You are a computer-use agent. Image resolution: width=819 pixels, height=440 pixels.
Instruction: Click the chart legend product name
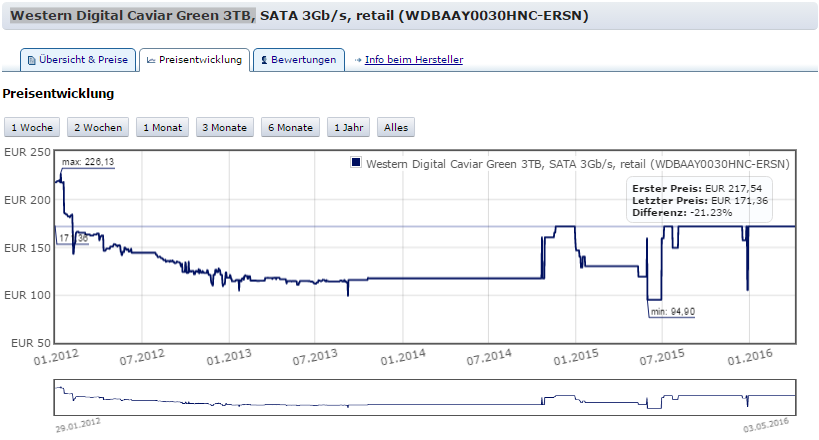[578, 164]
